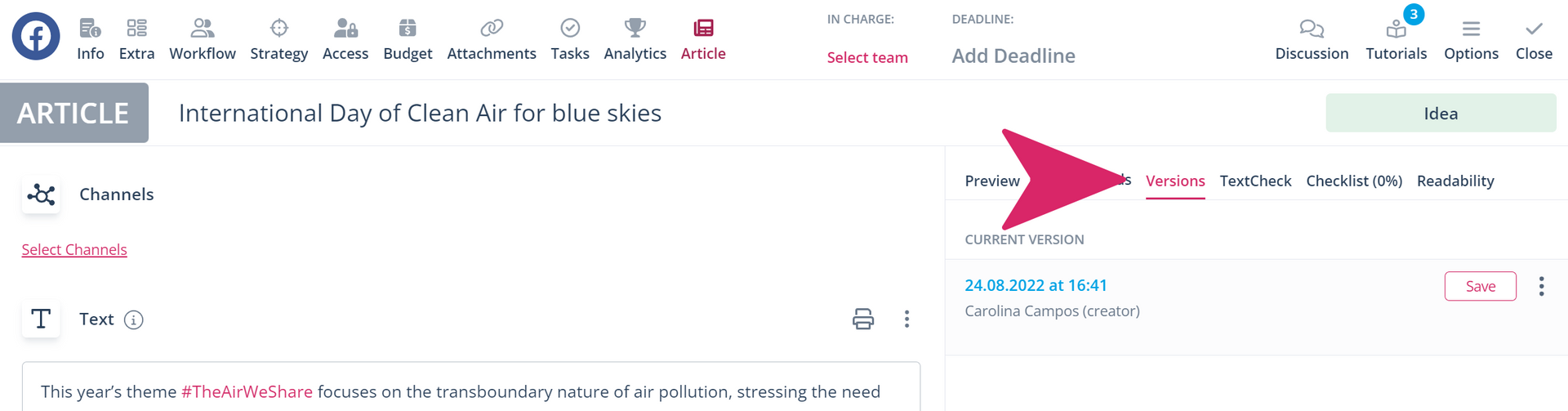Open the Analytics trophy icon

tap(635, 29)
